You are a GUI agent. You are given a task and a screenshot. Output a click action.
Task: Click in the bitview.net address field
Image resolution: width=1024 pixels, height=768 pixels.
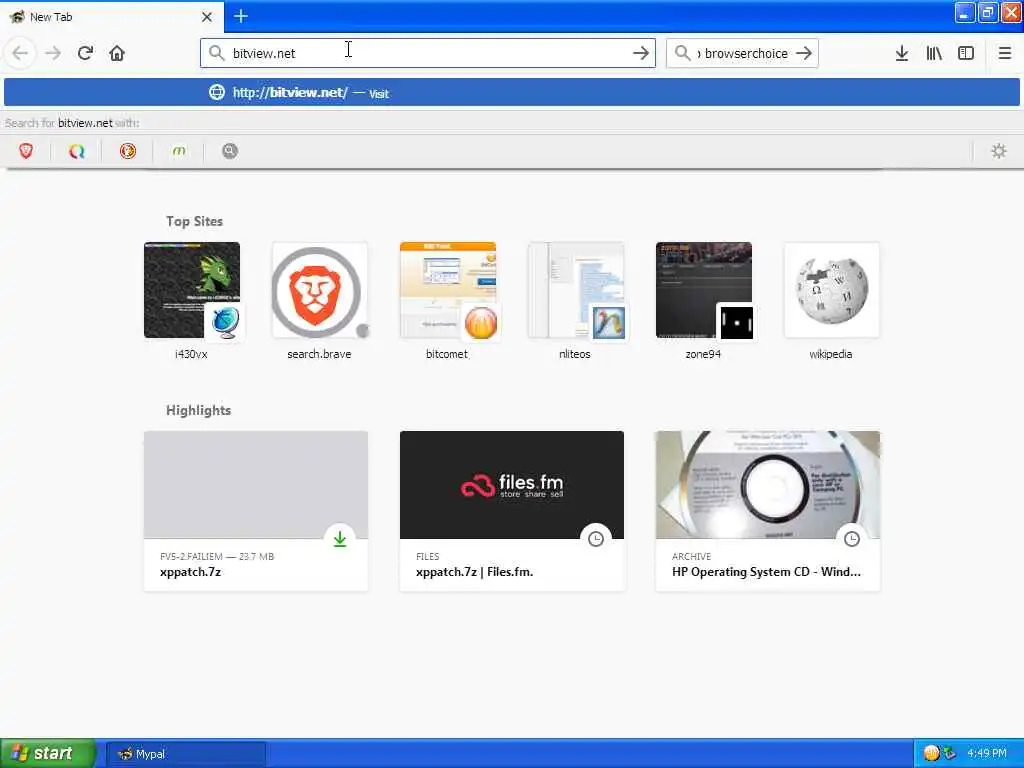(428, 53)
